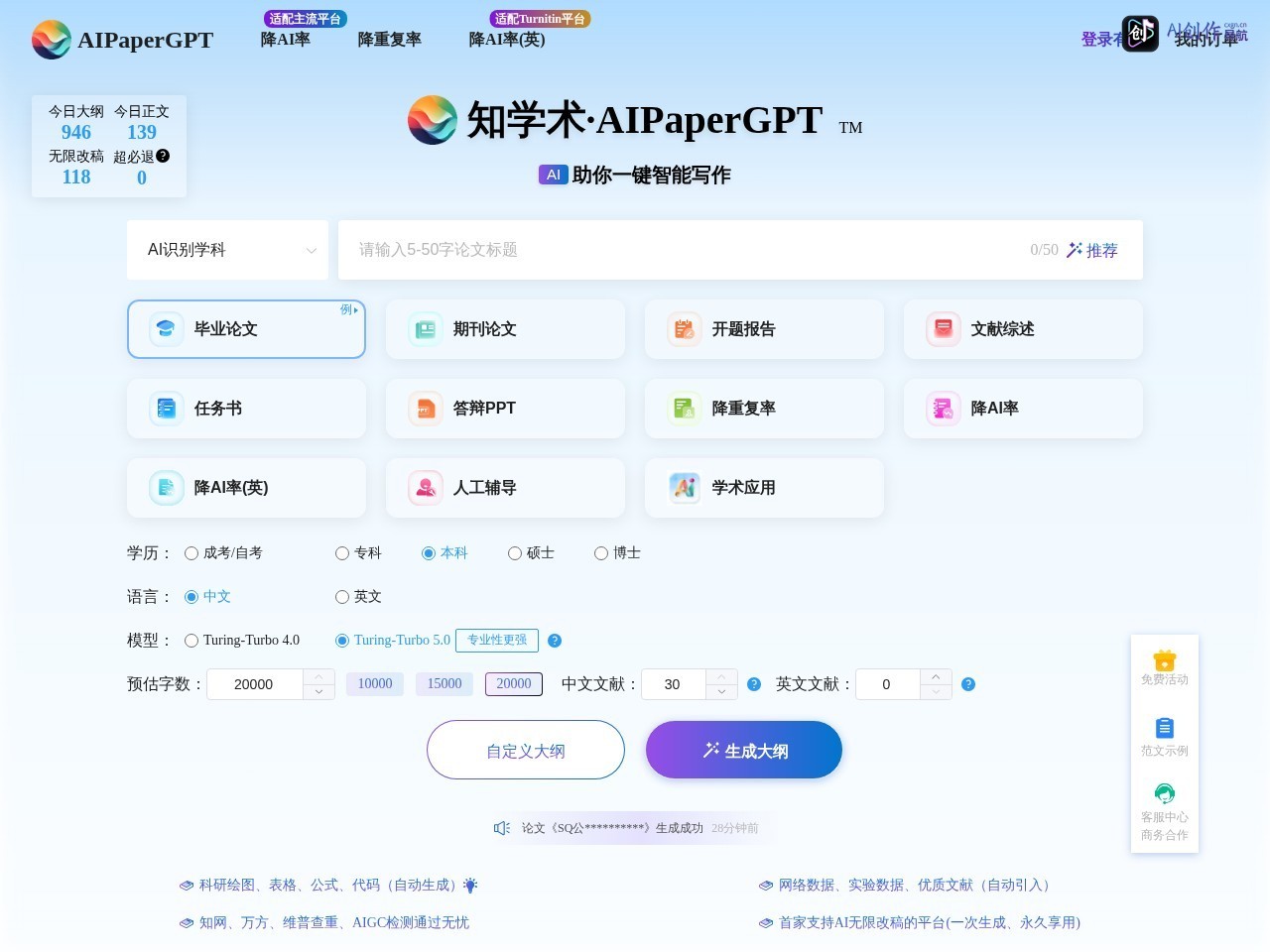
Task: Increase 预估字数 with up arrow
Action: point(318,676)
